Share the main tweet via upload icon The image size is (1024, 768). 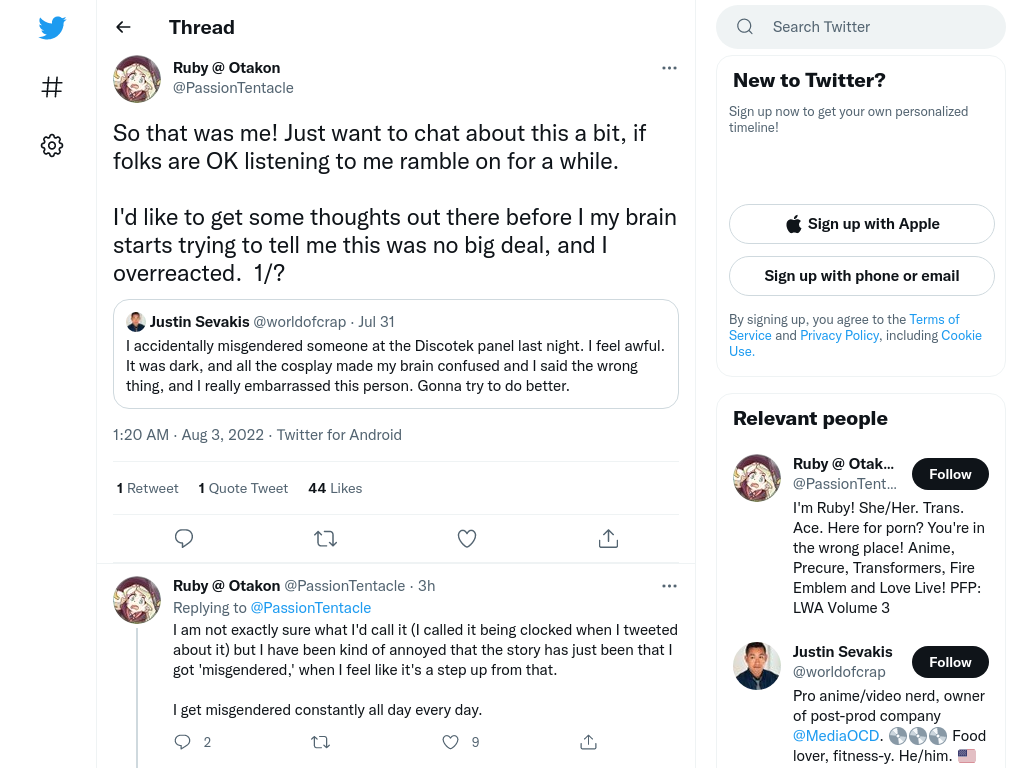click(x=608, y=538)
